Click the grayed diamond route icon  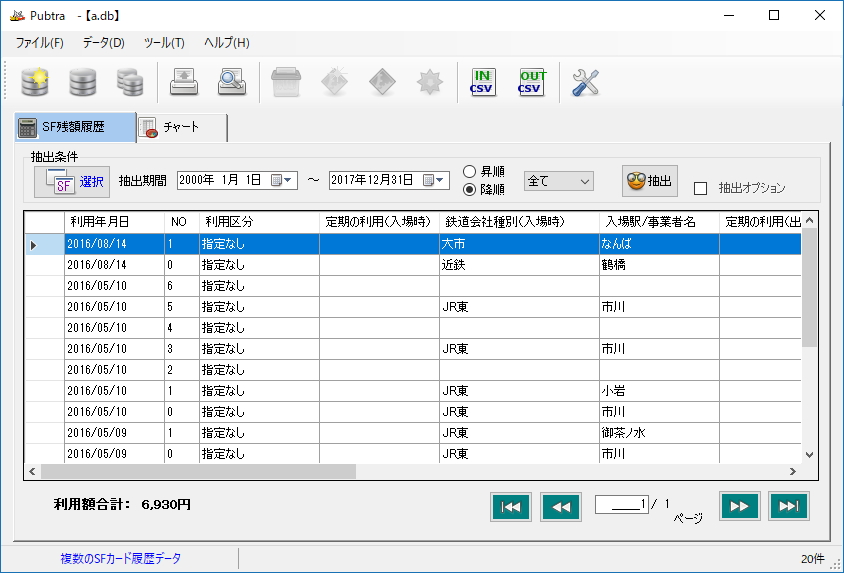[x=382, y=82]
